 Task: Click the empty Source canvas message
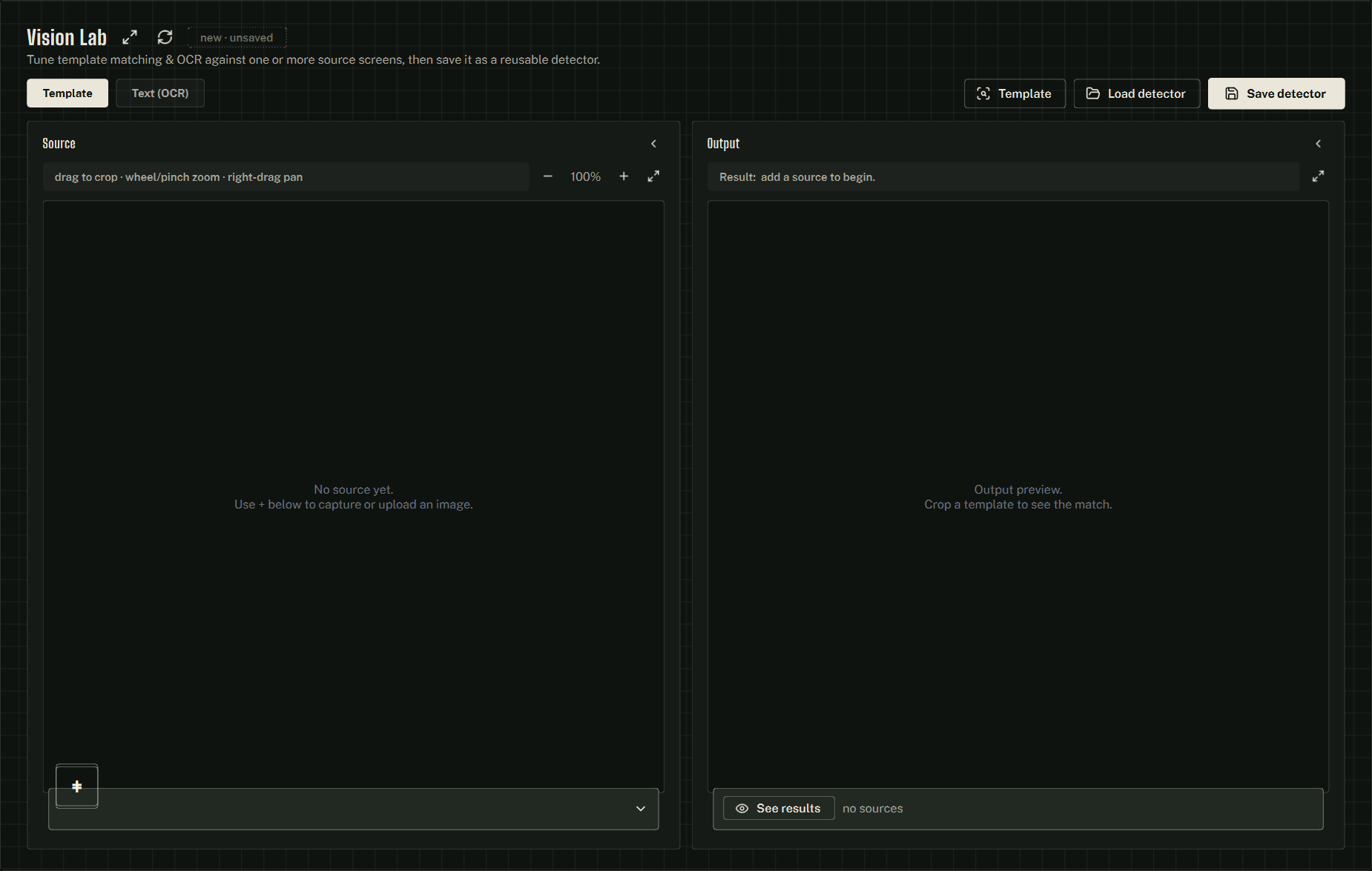click(354, 497)
